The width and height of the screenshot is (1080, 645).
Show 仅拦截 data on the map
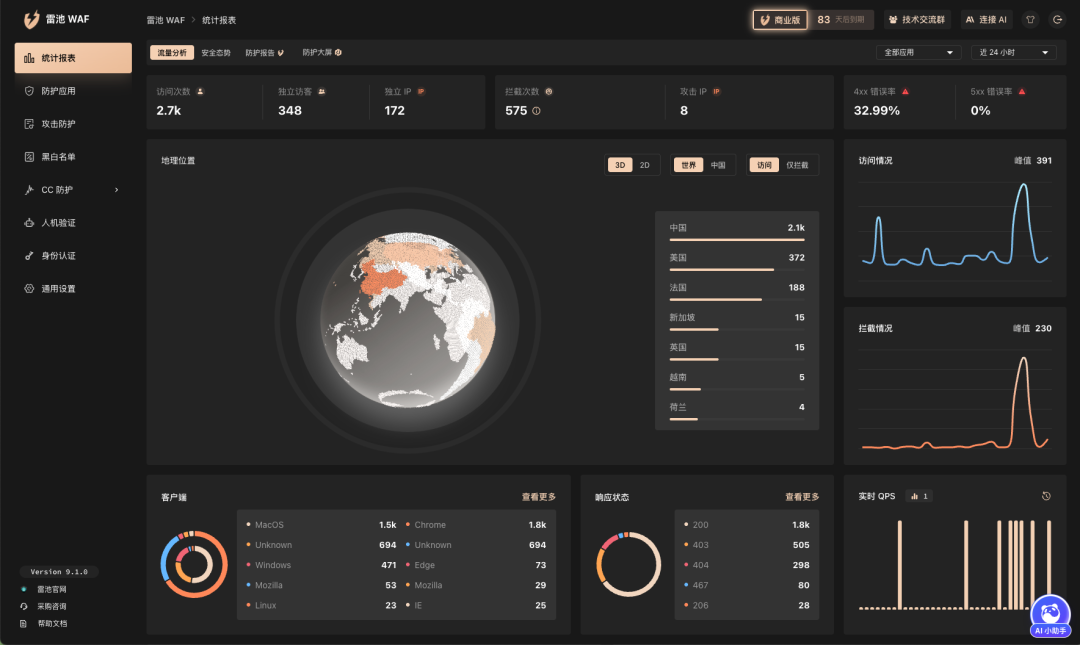[x=797, y=165]
